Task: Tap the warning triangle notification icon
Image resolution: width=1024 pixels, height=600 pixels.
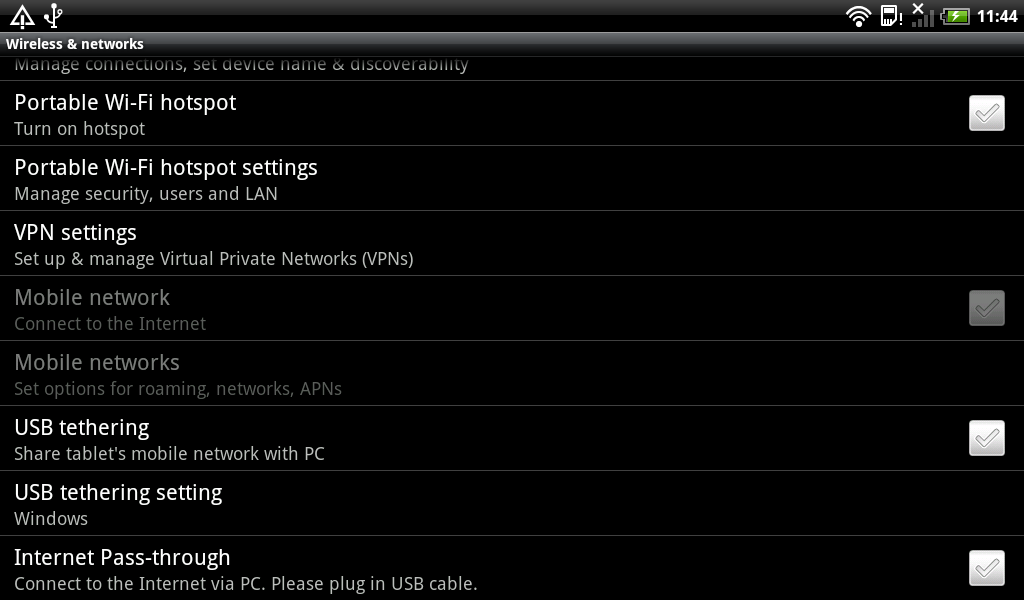Action: 22,16
